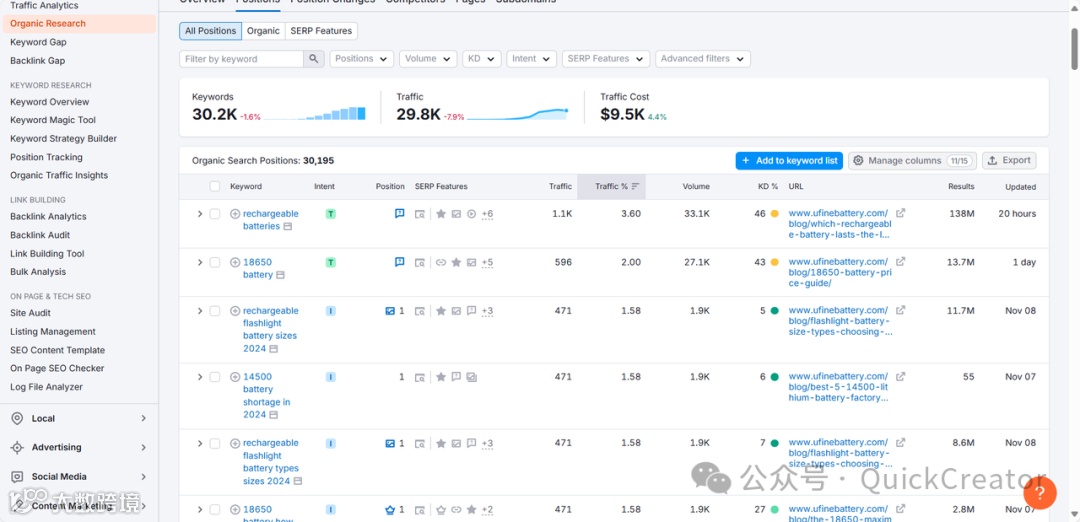The image size is (1080, 522).
Task: Open external link icon for rechargeable batteries URL
Action: coord(900,213)
